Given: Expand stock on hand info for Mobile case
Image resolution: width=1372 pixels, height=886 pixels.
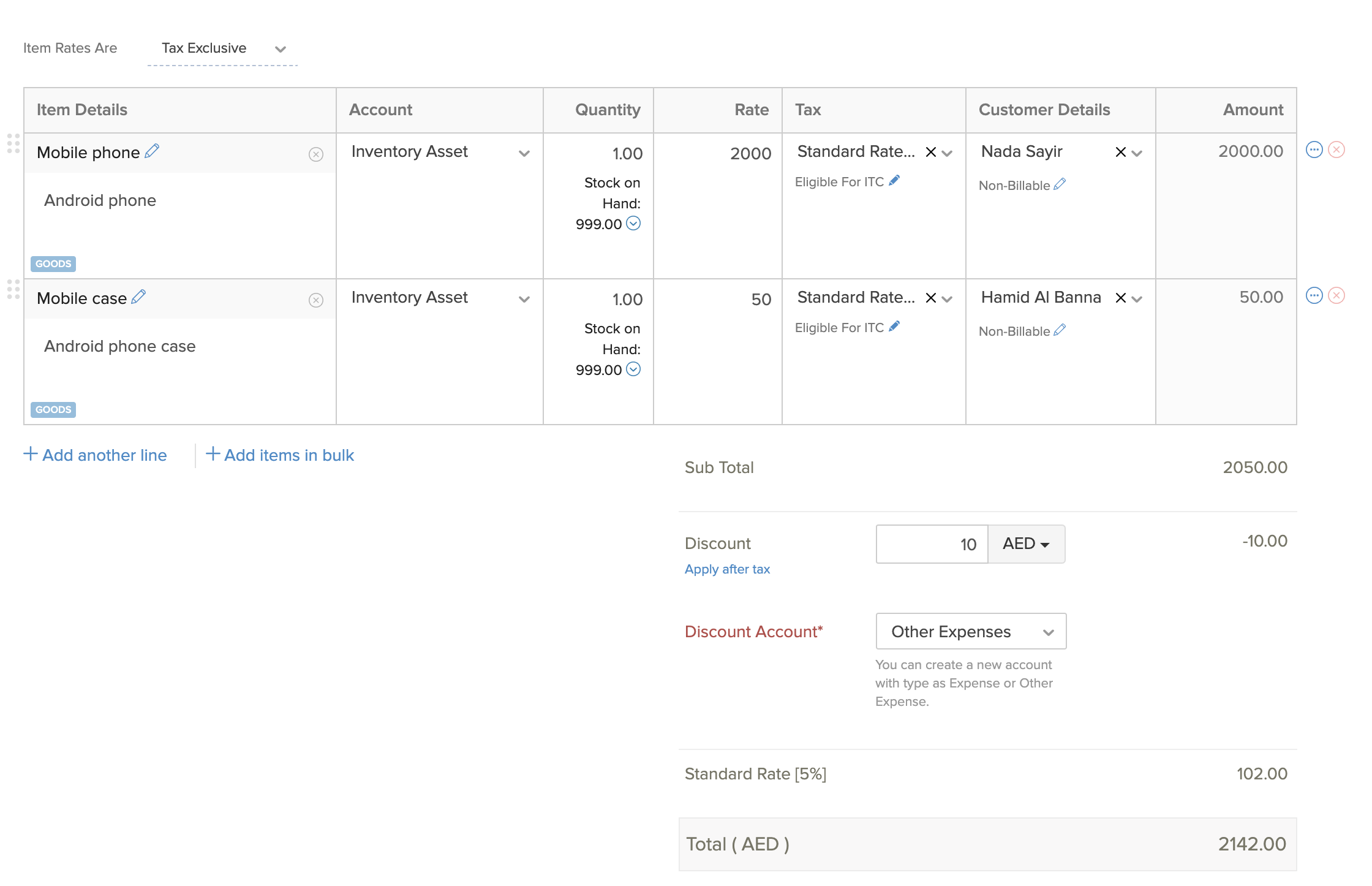Looking at the screenshot, I should pyautogui.click(x=633, y=369).
